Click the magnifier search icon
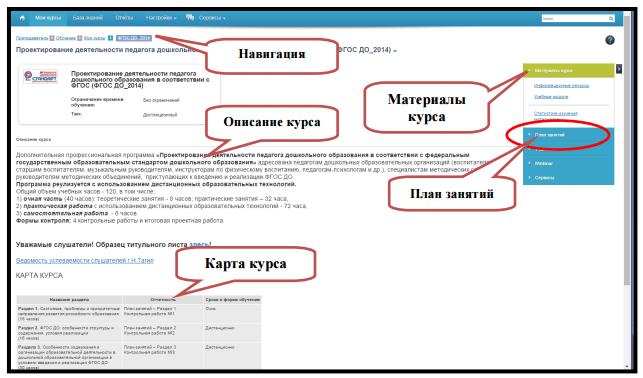Screen dimensions: 643x378 tap(611, 18)
